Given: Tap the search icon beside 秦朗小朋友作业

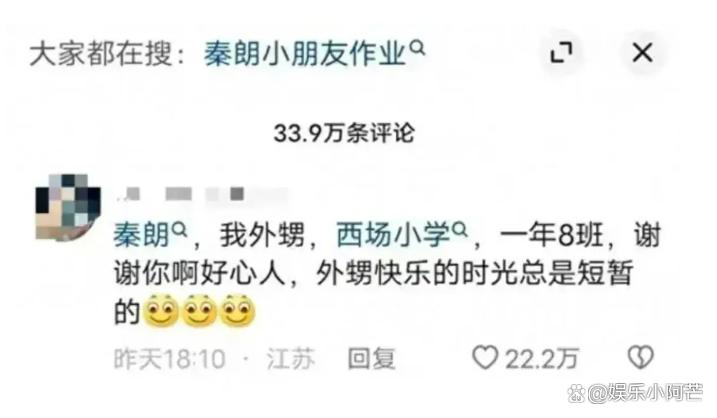Looking at the screenshot, I should pos(417,48).
